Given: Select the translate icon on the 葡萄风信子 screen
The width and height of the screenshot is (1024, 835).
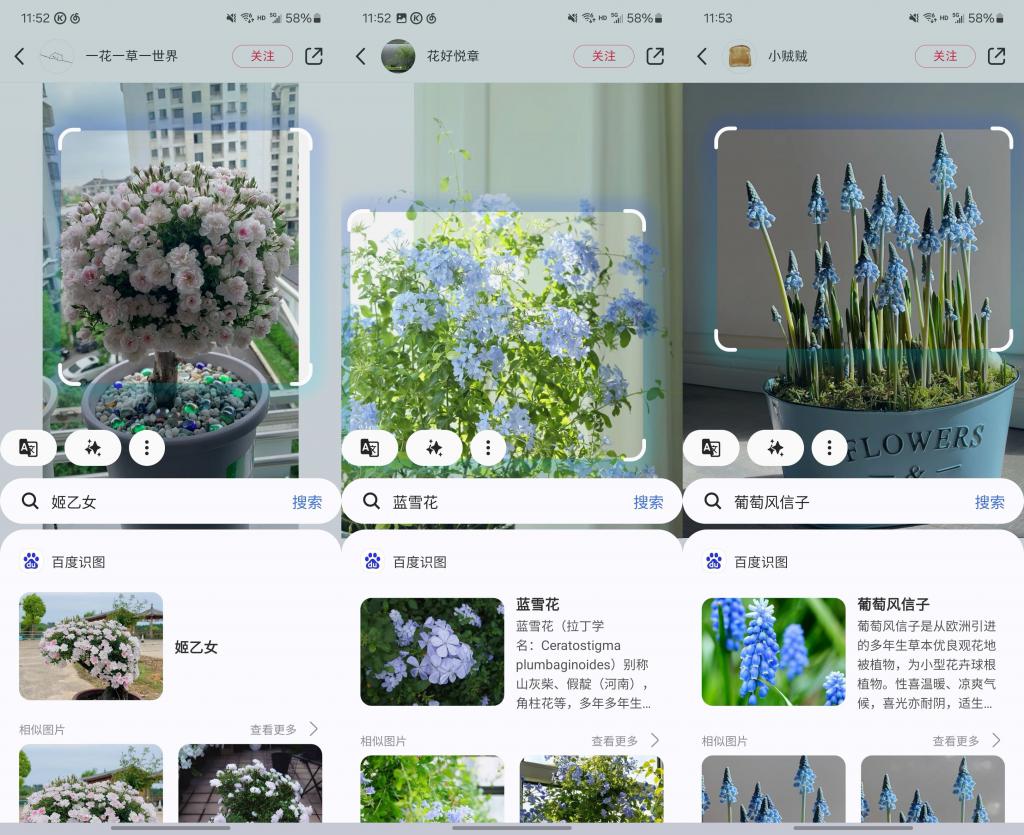Looking at the screenshot, I should tap(711, 448).
